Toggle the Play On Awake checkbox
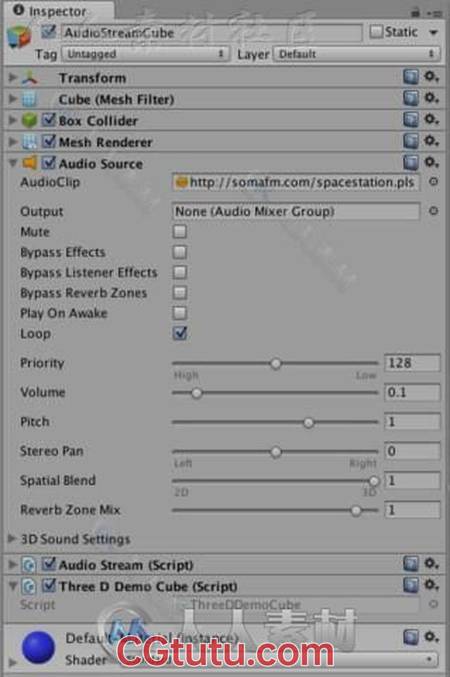 coord(180,313)
